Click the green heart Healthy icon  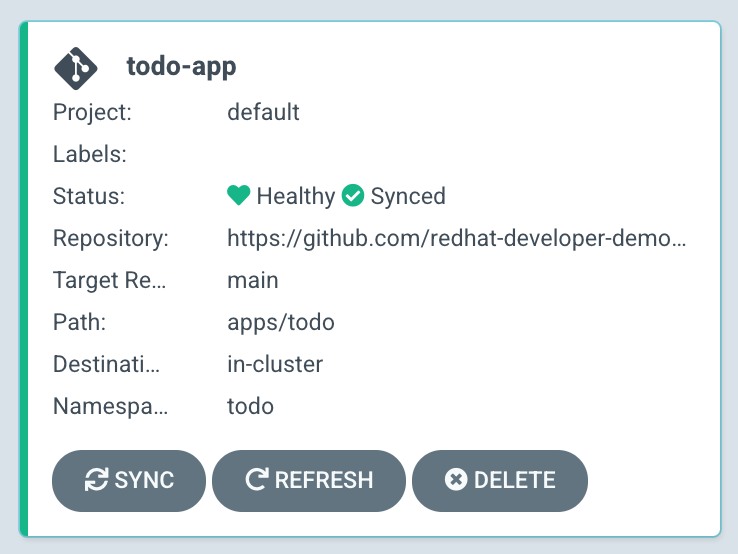coord(239,195)
